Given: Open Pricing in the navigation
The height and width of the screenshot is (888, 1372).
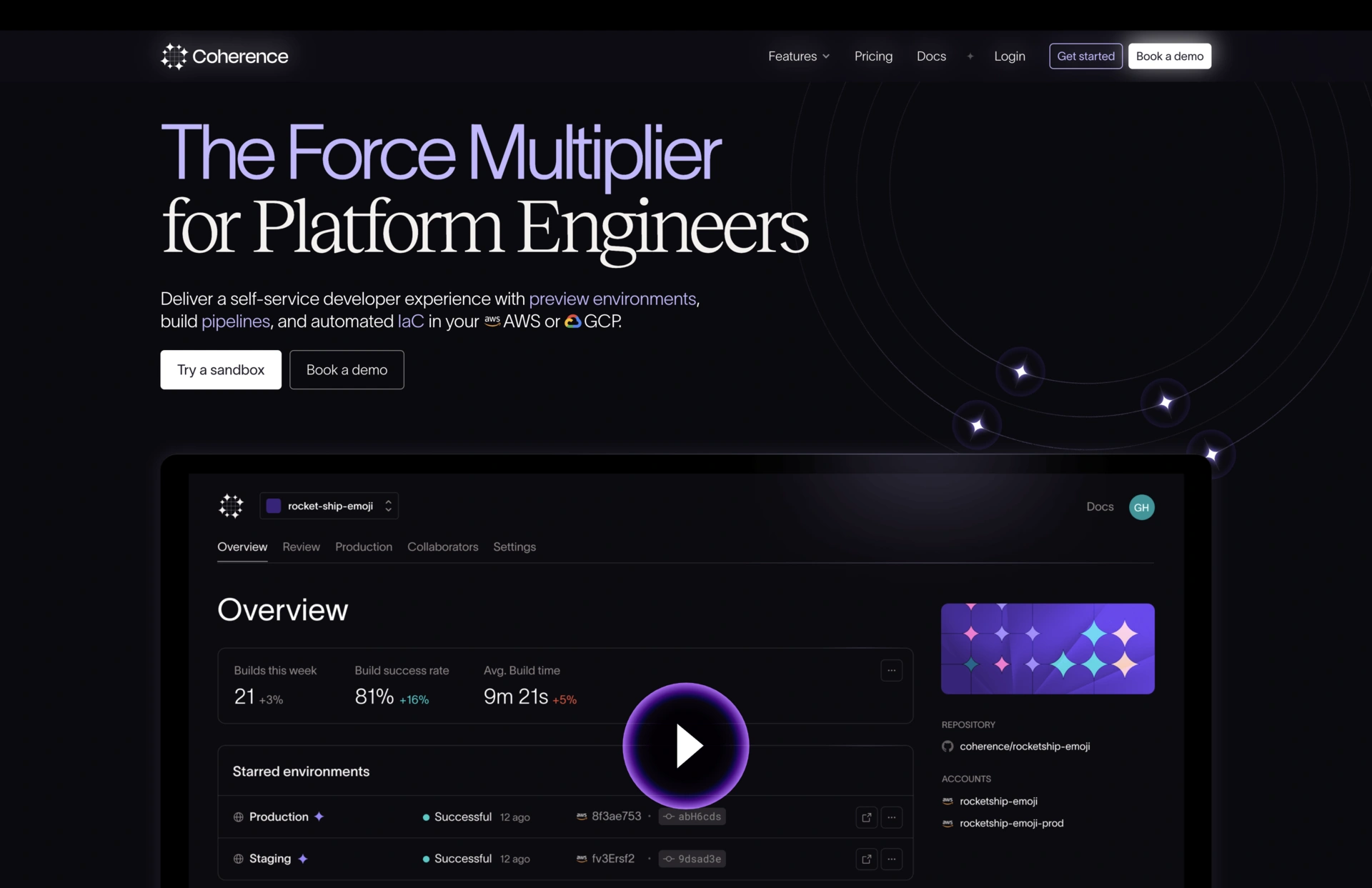Looking at the screenshot, I should (x=873, y=56).
